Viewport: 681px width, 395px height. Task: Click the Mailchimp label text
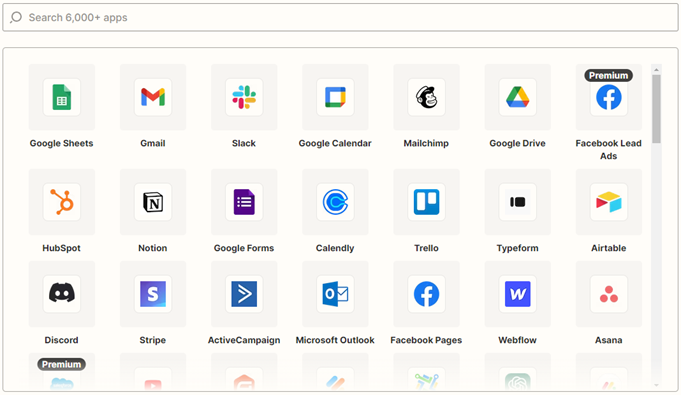coord(426,143)
